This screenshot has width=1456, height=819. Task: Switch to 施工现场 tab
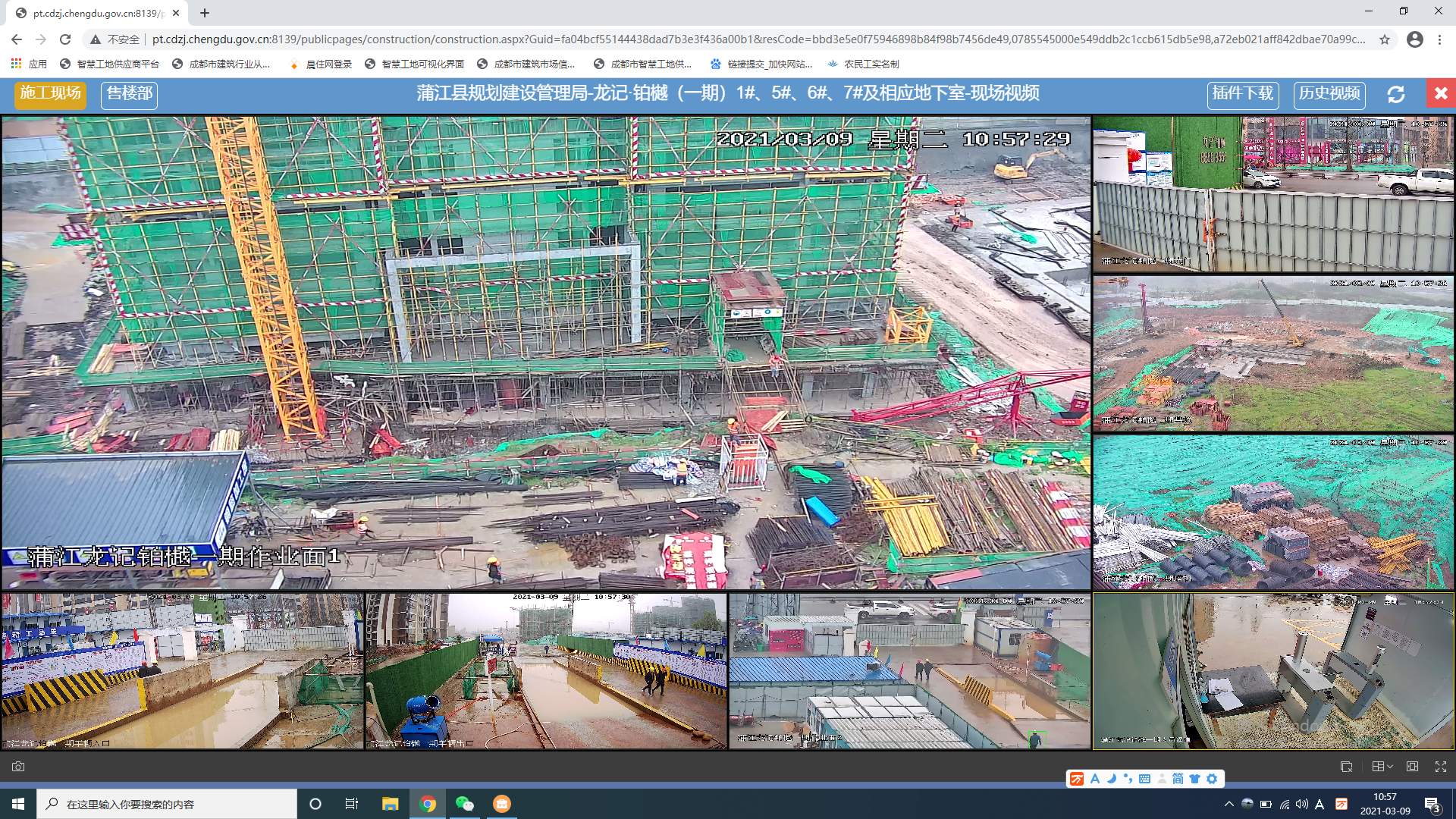click(50, 94)
